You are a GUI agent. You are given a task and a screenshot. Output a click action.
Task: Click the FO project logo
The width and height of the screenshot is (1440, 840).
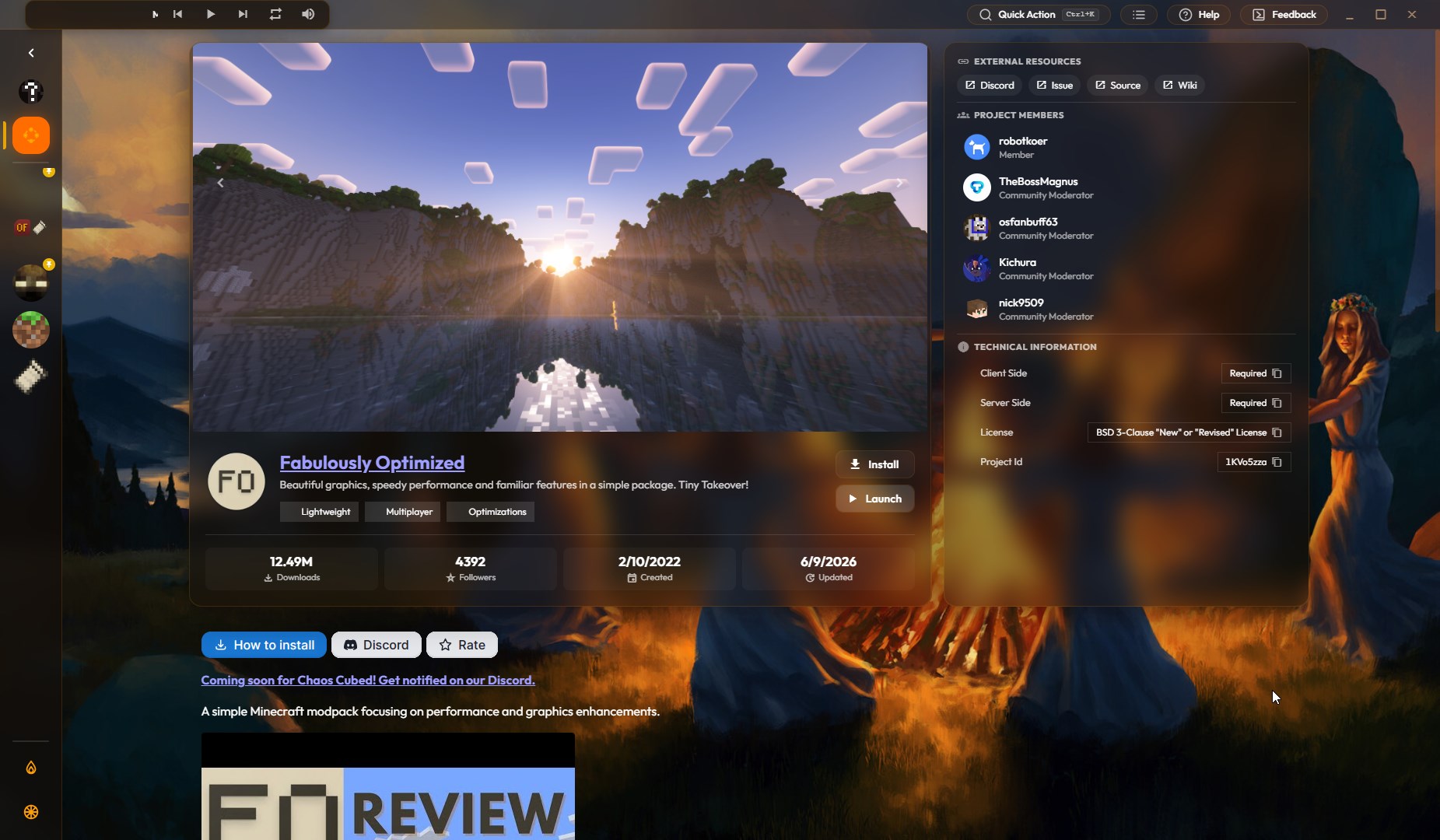pyautogui.click(x=236, y=481)
